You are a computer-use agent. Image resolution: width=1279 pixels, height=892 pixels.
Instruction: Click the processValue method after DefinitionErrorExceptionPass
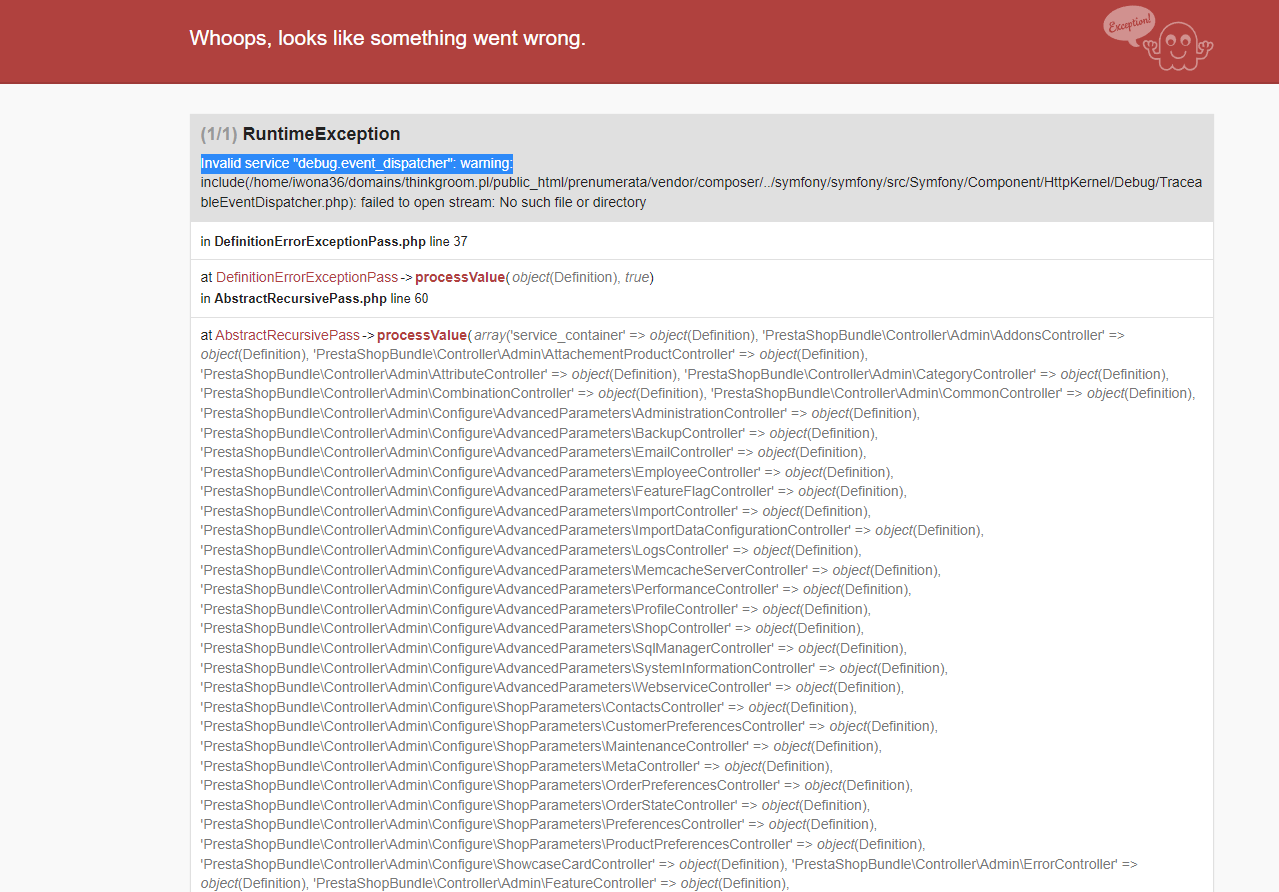tap(461, 277)
